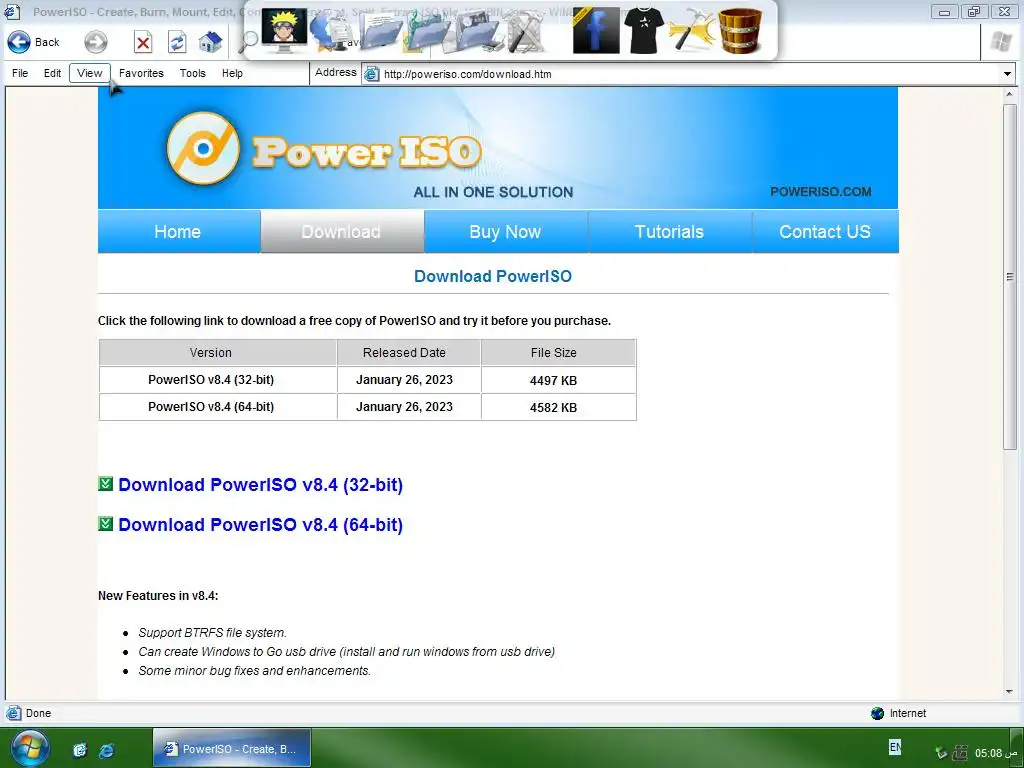This screenshot has width=1024, height=768.
Task: Click the "Done" status bar text
Action: tap(38, 713)
